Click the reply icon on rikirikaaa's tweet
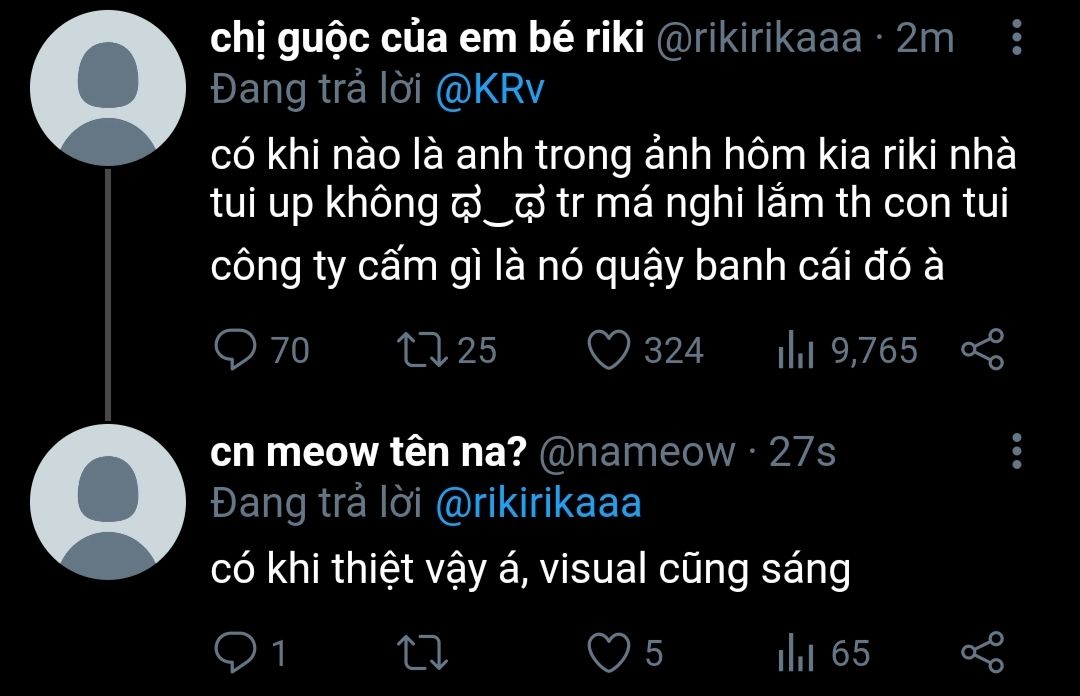 pyautogui.click(x=235, y=349)
